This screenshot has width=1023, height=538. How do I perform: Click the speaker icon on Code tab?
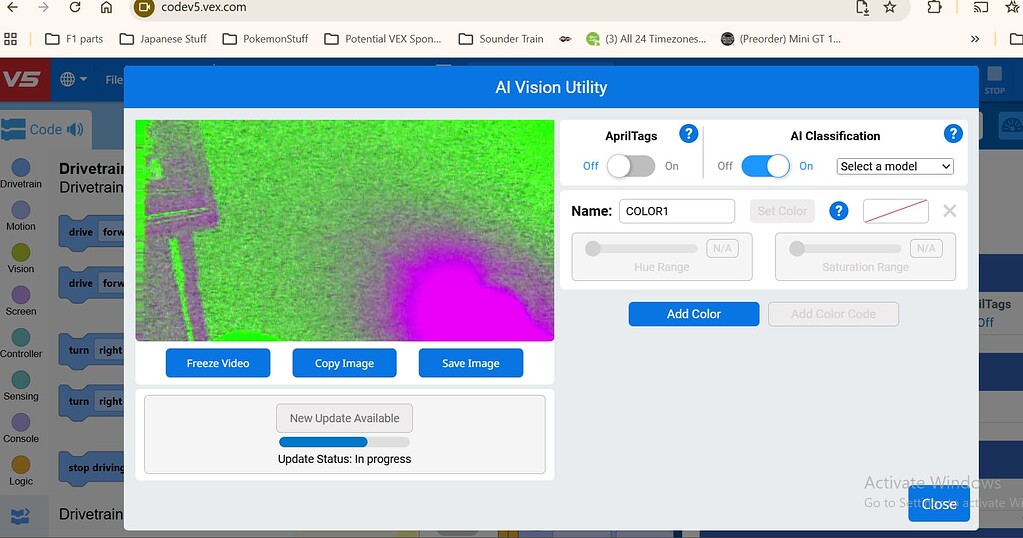75,129
